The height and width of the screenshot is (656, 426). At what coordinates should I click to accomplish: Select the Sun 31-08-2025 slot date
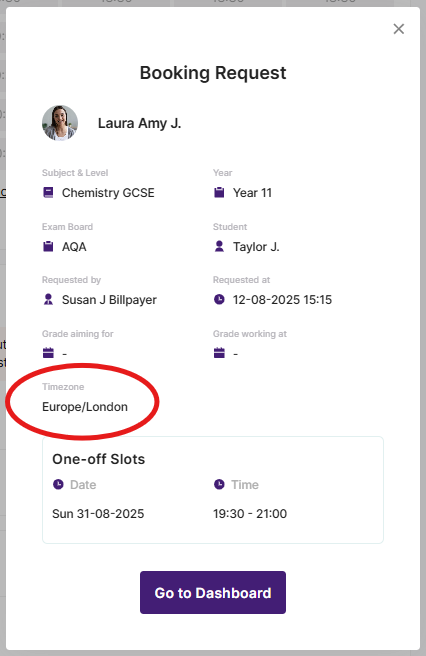(x=98, y=514)
